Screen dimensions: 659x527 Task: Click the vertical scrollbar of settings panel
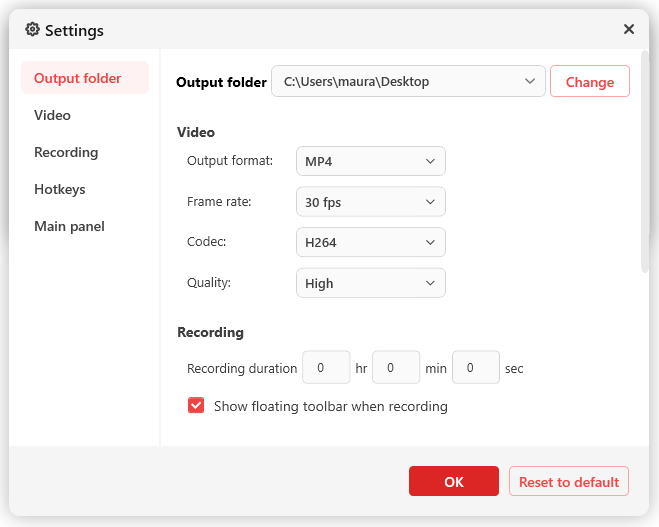click(x=645, y=162)
